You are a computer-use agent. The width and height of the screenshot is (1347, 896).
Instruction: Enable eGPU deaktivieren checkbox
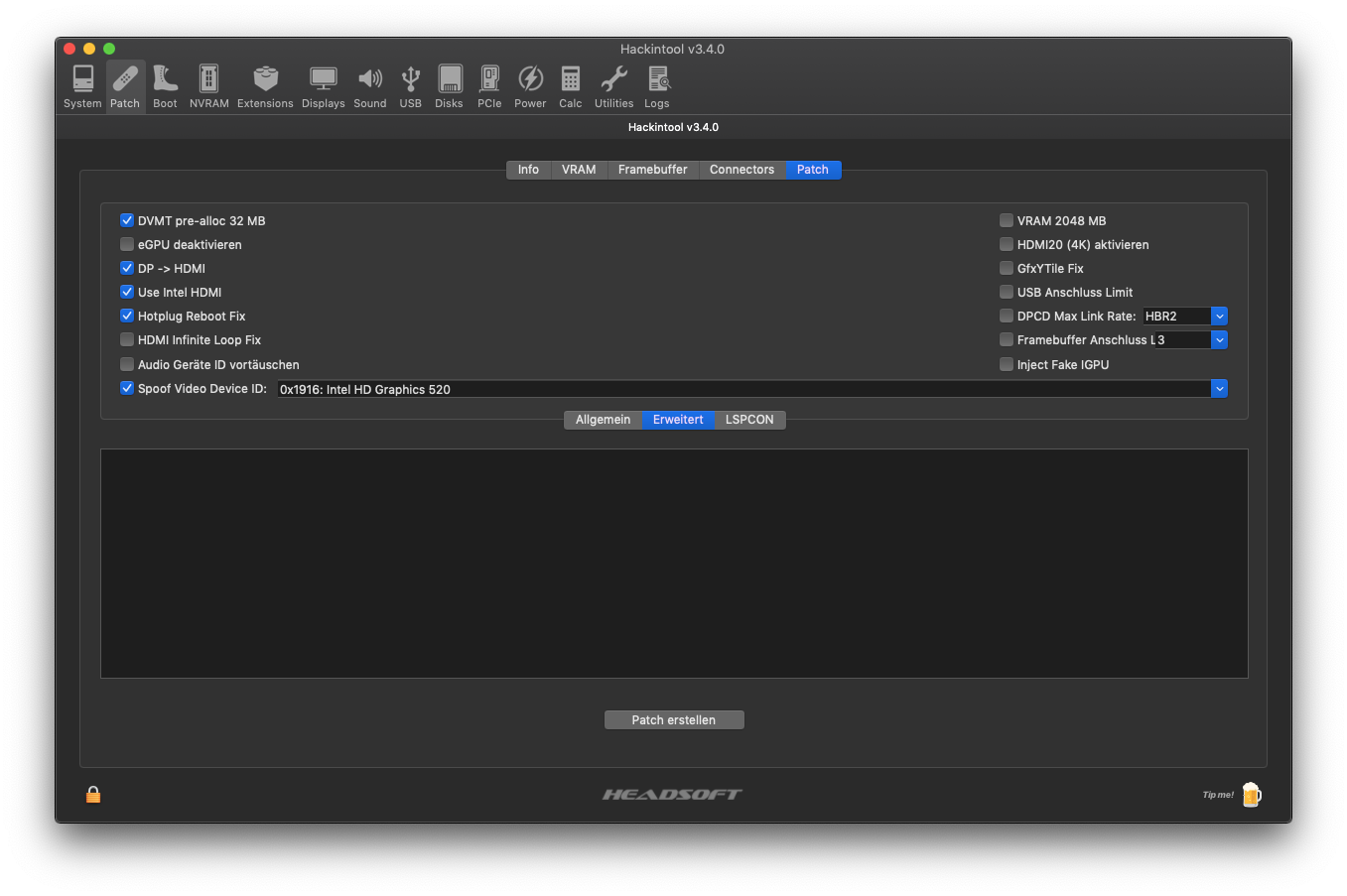click(x=127, y=244)
